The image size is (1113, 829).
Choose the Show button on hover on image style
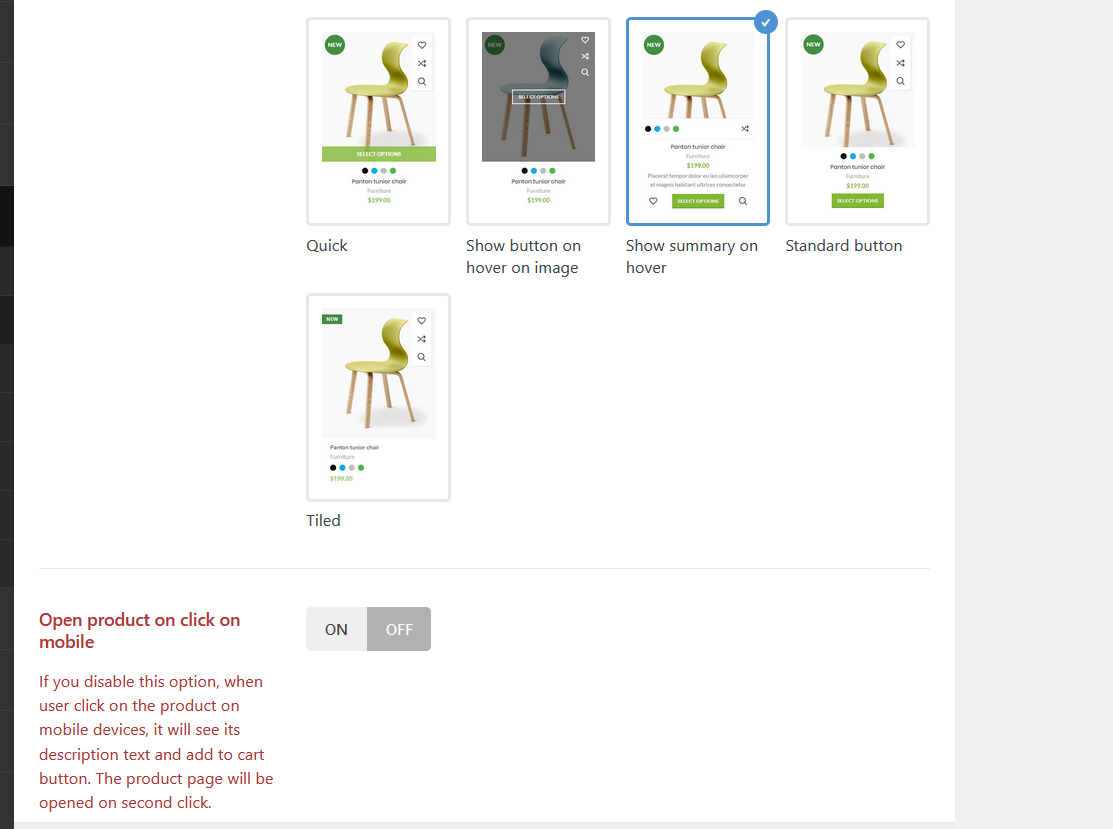point(538,121)
